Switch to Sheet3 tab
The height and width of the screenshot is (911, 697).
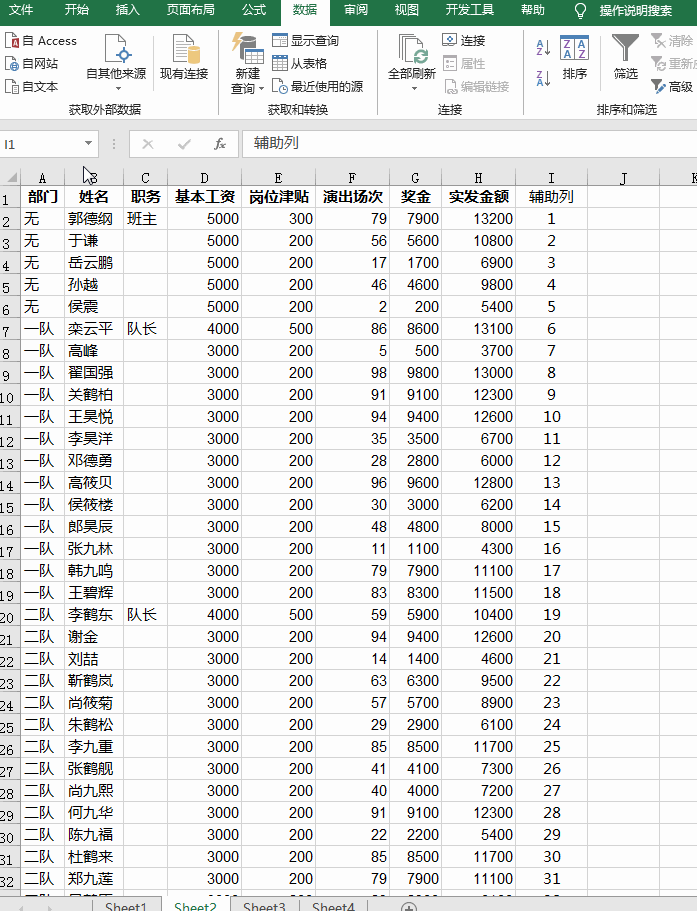tap(264, 905)
